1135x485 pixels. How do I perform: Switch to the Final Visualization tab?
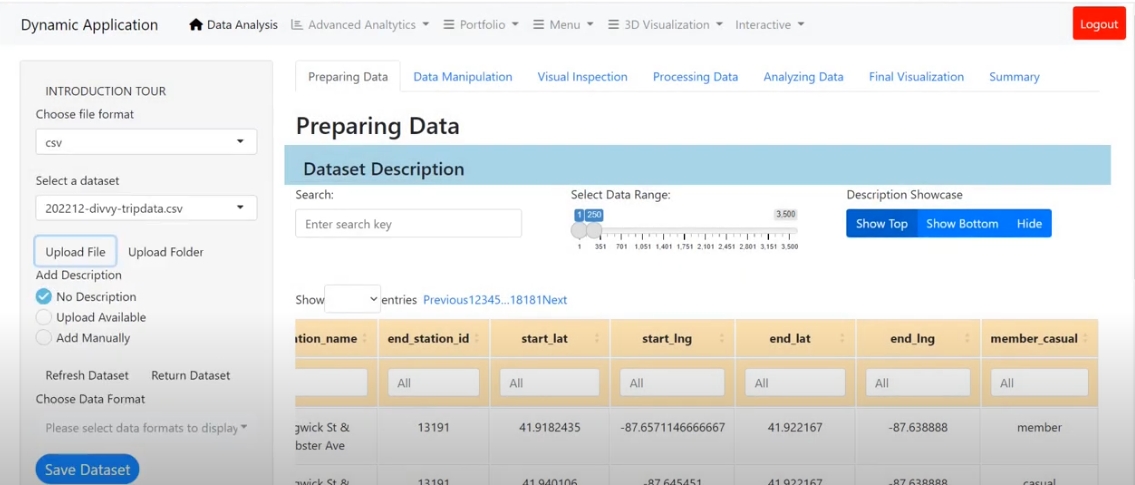[x=916, y=77]
